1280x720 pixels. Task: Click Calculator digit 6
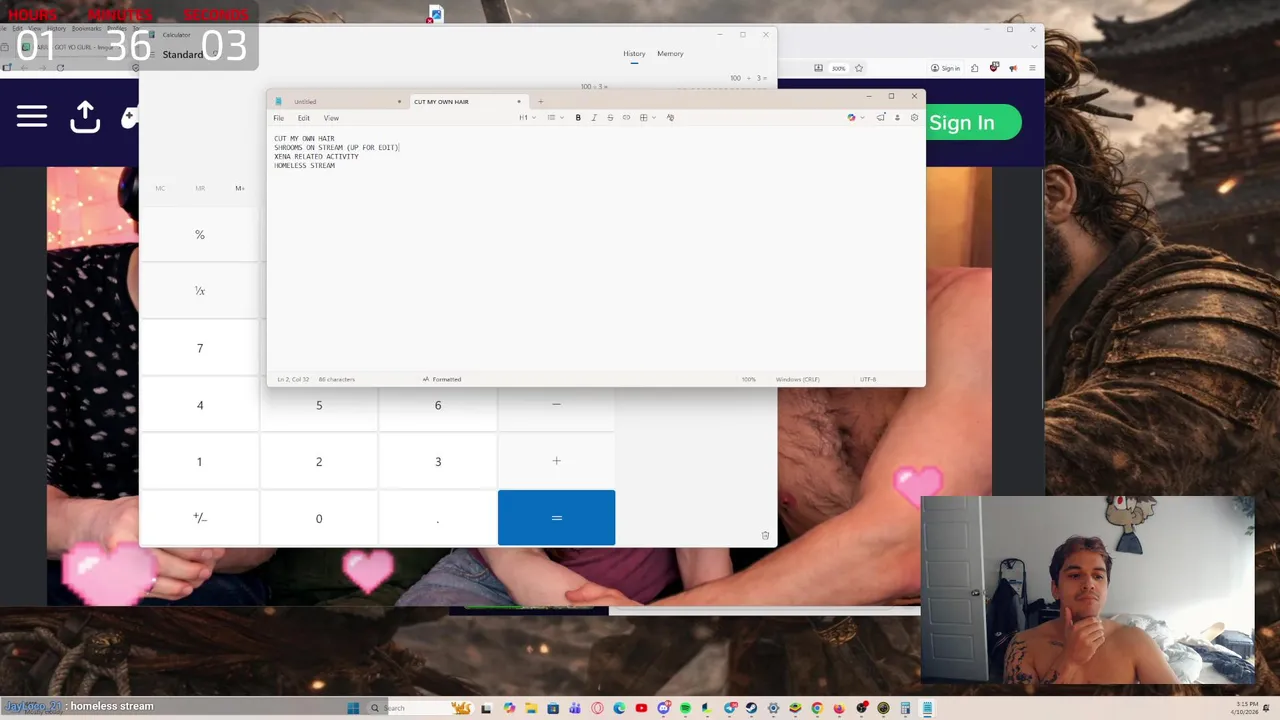click(x=438, y=406)
